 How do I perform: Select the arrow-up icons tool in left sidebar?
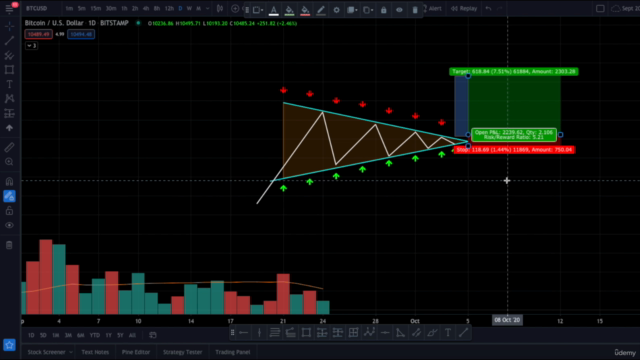pyautogui.click(x=9, y=128)
